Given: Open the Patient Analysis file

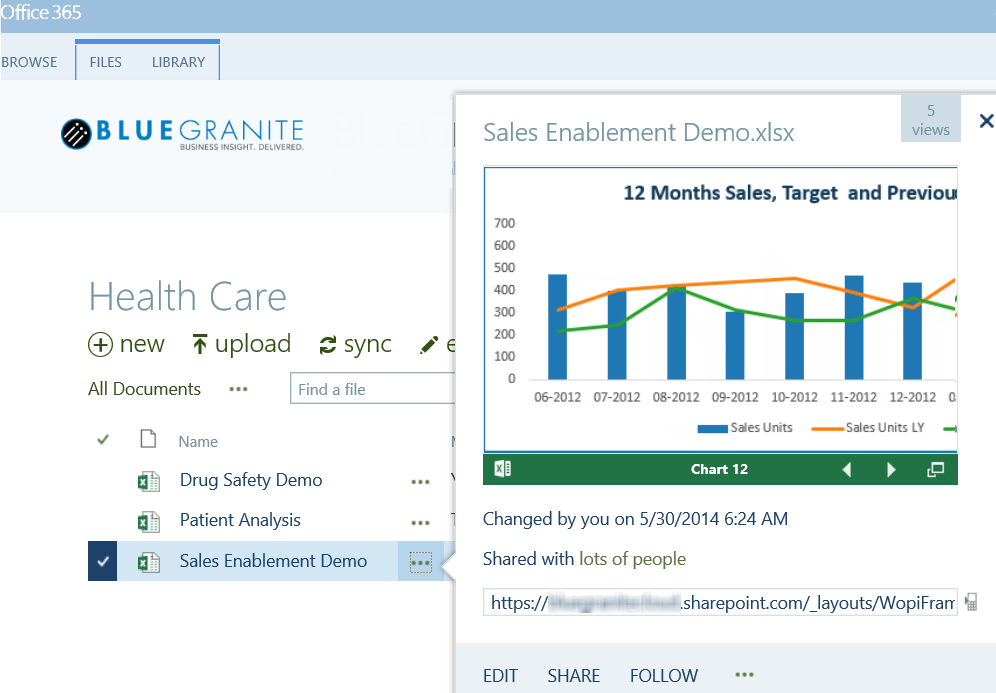Looking at the screenshot, I should pyautogui.click(x=240, y=520).
